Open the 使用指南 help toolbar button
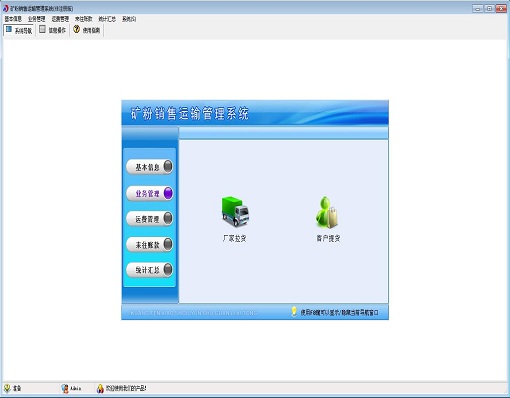Screen dimensions: 510x398 [87, 30]
